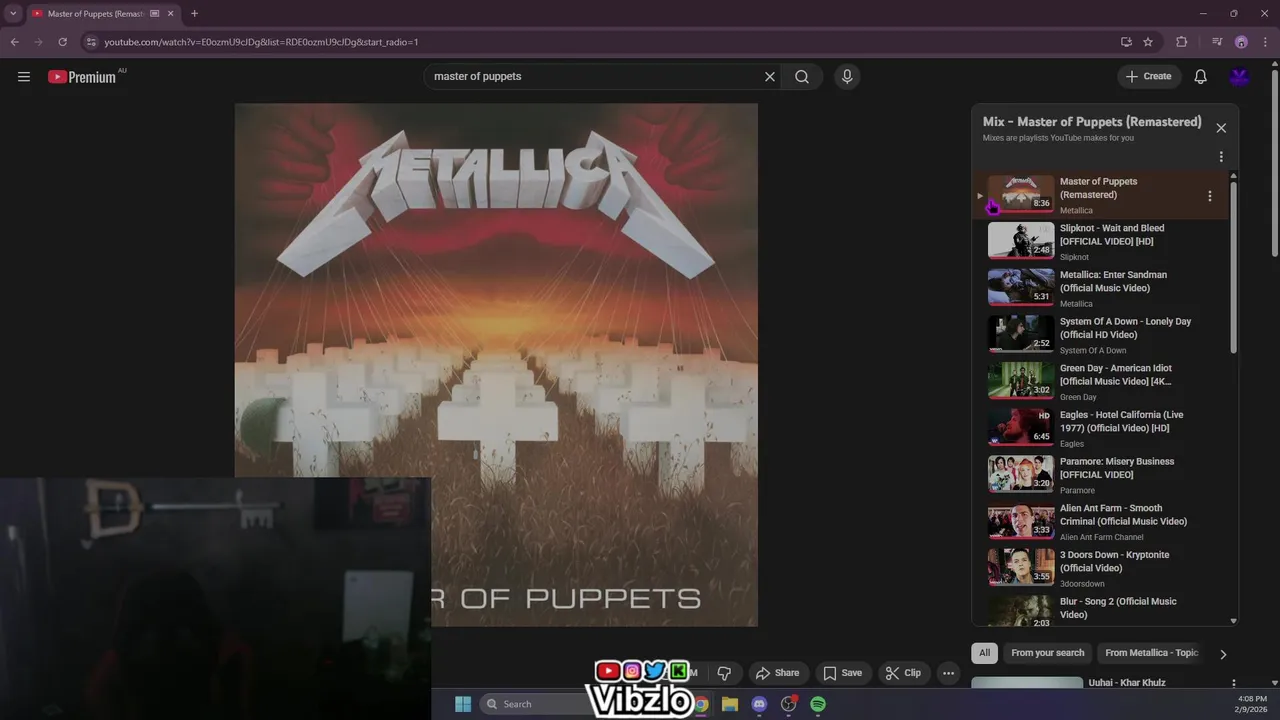
Task: Click the Master of Puppets video player
Action: pos(496,365)
